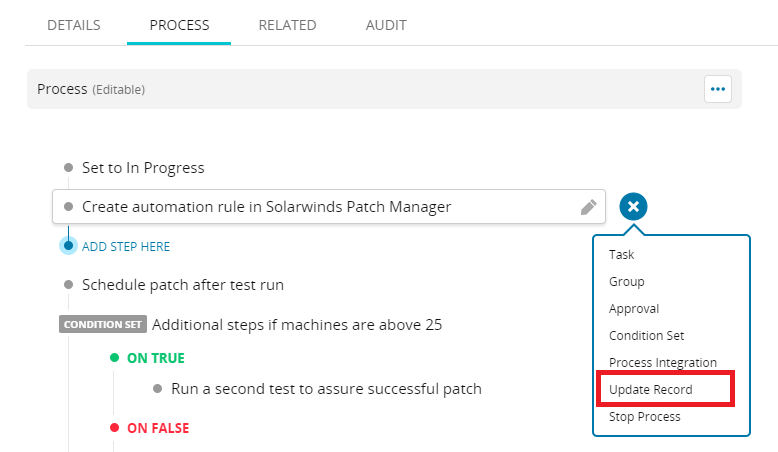Select the Process tab
The height and width of the screenshot is (452, 778).
coord(179,25)
